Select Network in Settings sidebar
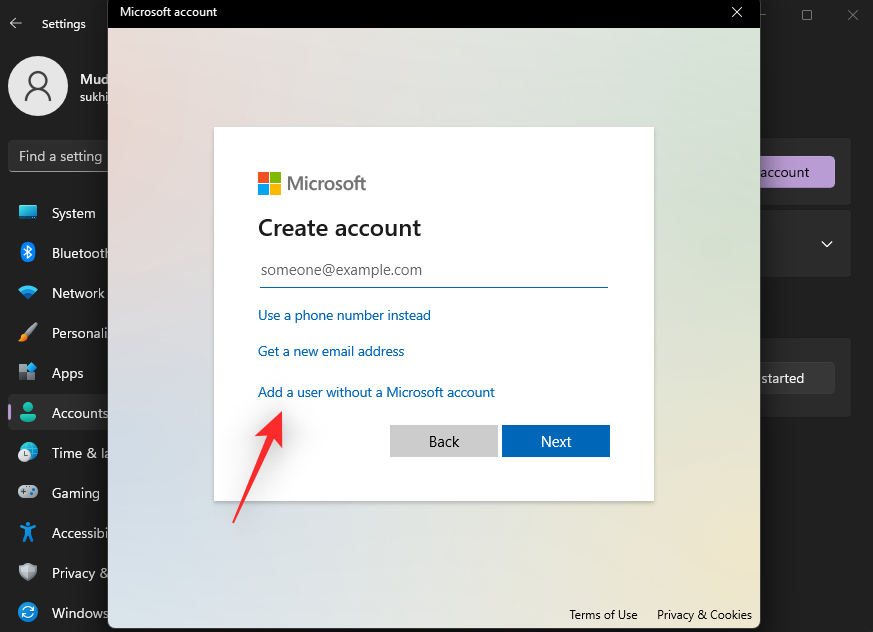 point(78,293)
